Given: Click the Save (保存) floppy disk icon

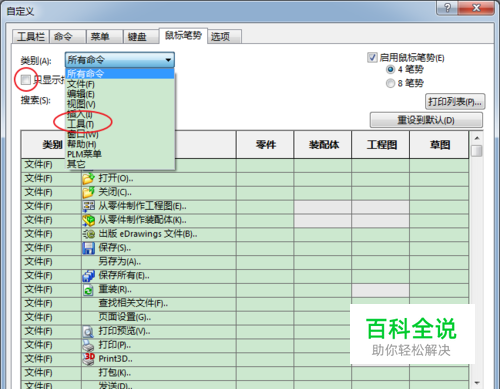Looking at the screenshot, I should (x=89, y=248).
